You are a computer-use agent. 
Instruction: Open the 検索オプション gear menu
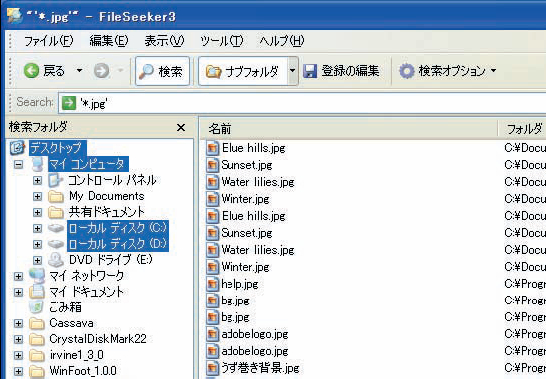click(448, 71)
